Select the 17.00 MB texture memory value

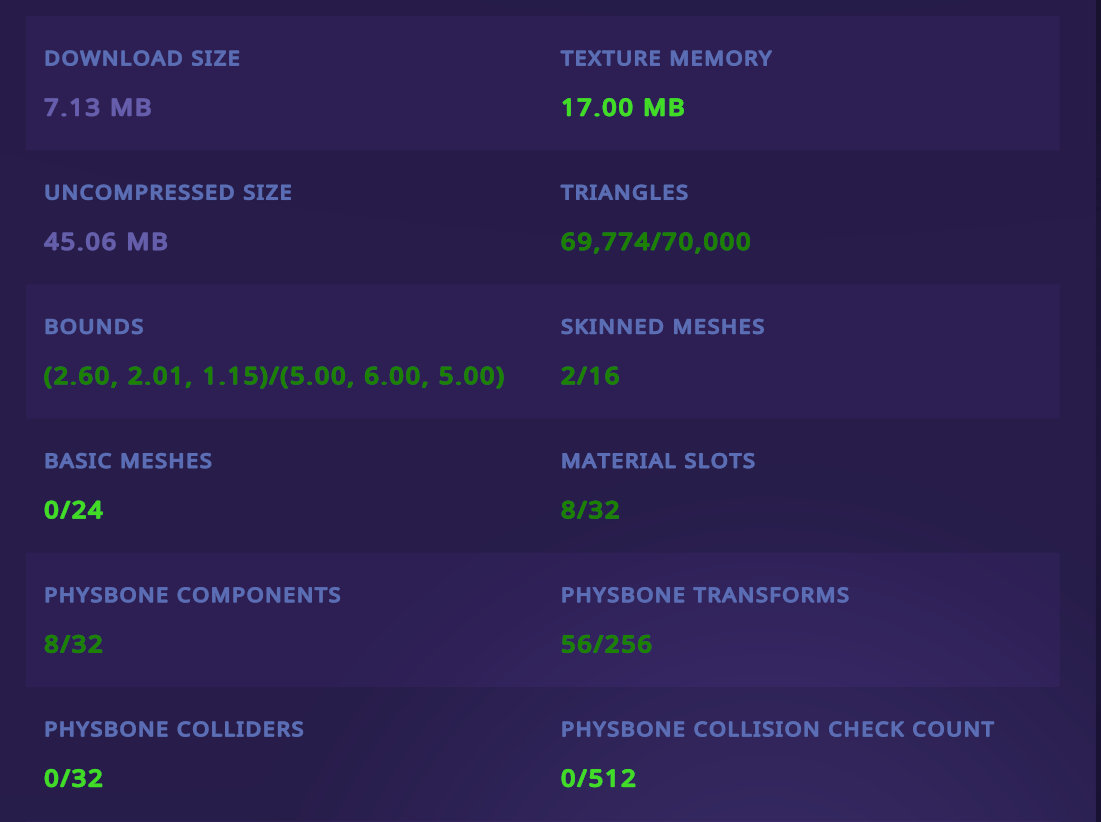[x=622, y=107]
